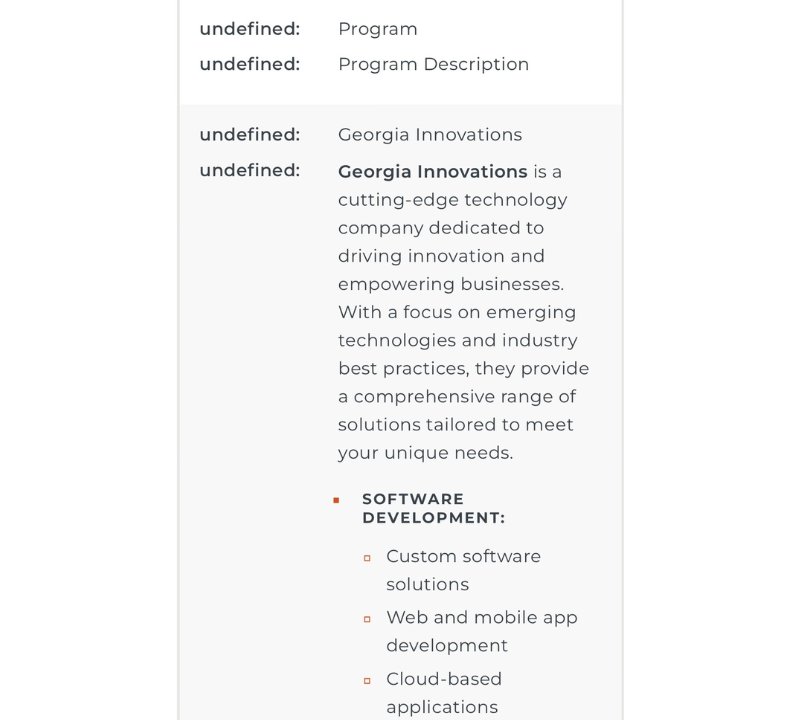
Task: Click bold Georgia Innovations in the description
Action: (x=432, y=171)
